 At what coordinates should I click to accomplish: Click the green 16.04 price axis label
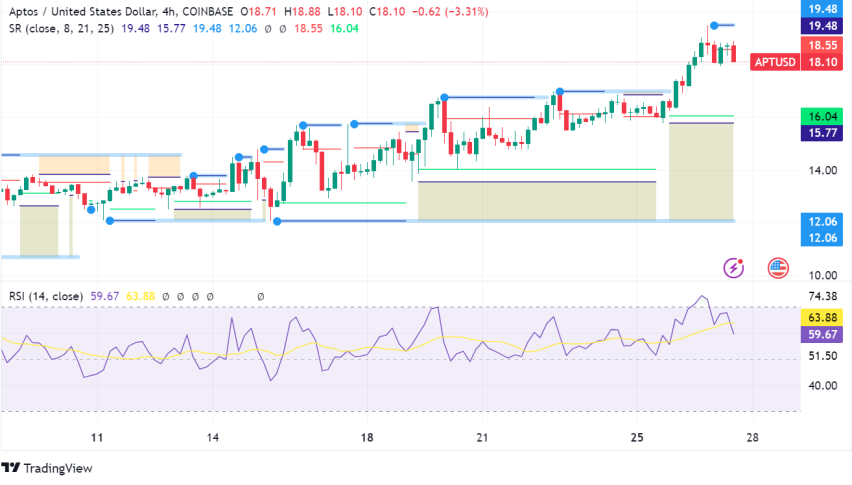click(x=823, y=116)
